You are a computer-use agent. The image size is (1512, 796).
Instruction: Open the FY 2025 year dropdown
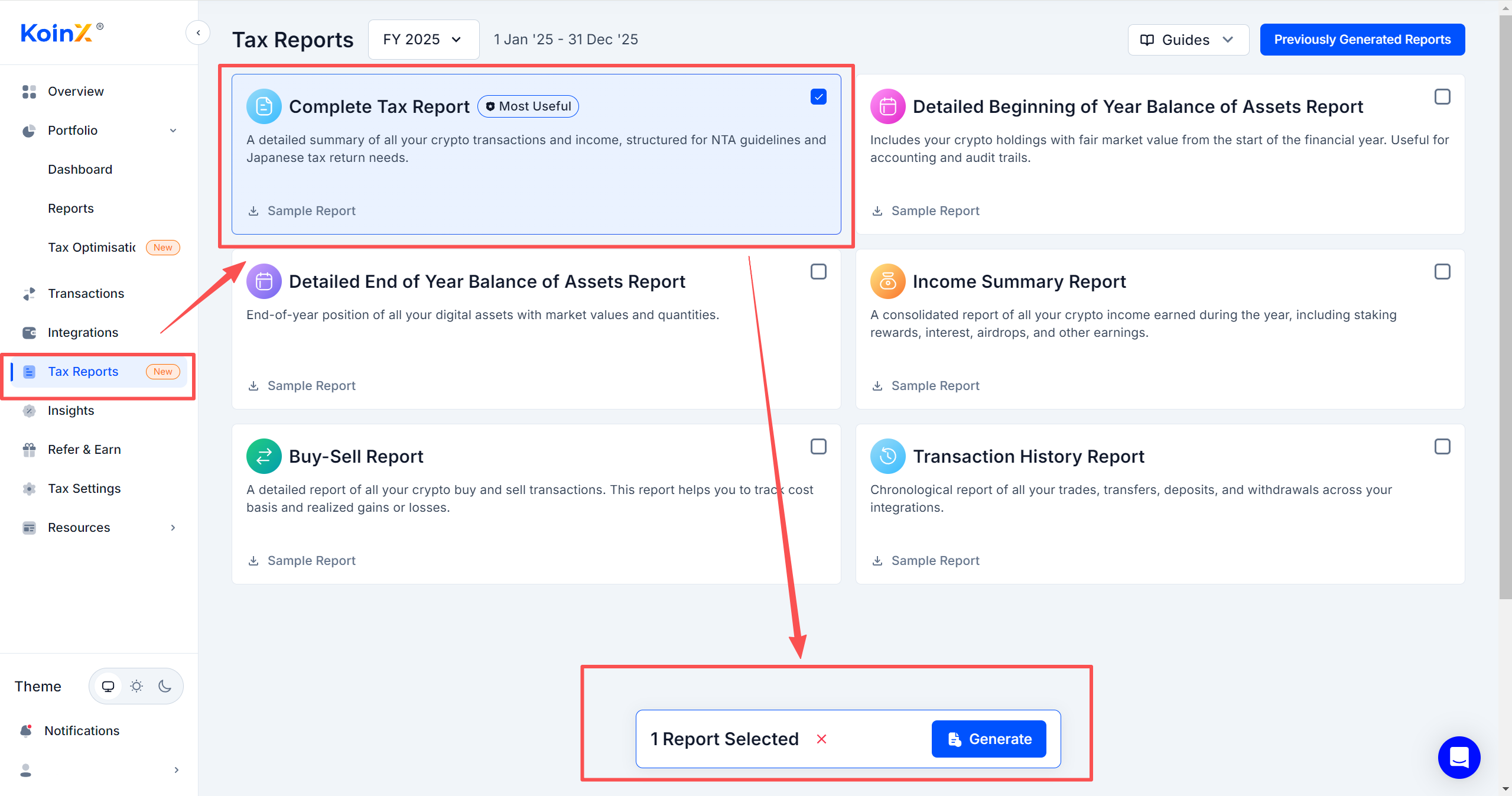(423, 40)
